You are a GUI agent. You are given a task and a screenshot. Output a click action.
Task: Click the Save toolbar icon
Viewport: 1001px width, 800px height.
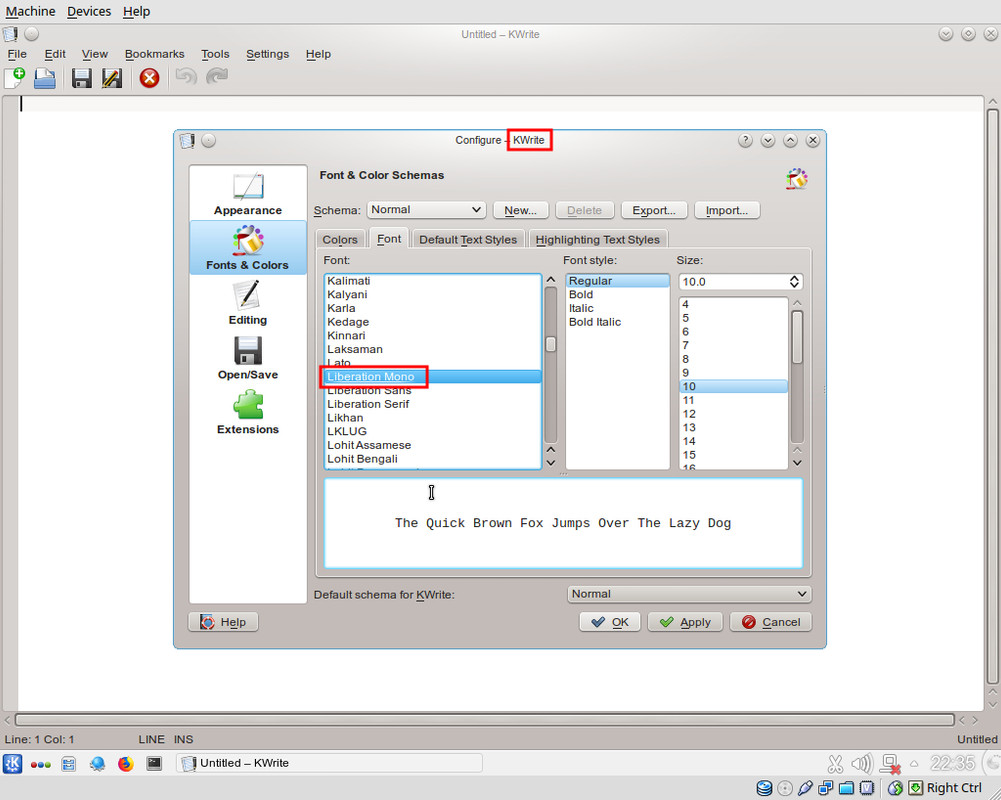tap(81, 78)
